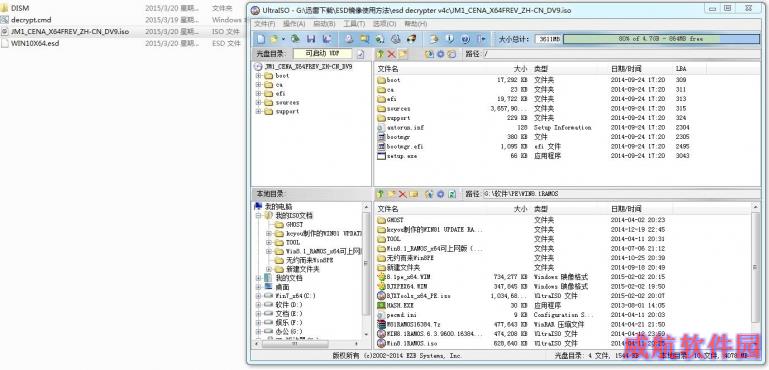Click the blue gear icon in image pane toolbar
Screen dimensions: 769x370
(x=440, y=54)
